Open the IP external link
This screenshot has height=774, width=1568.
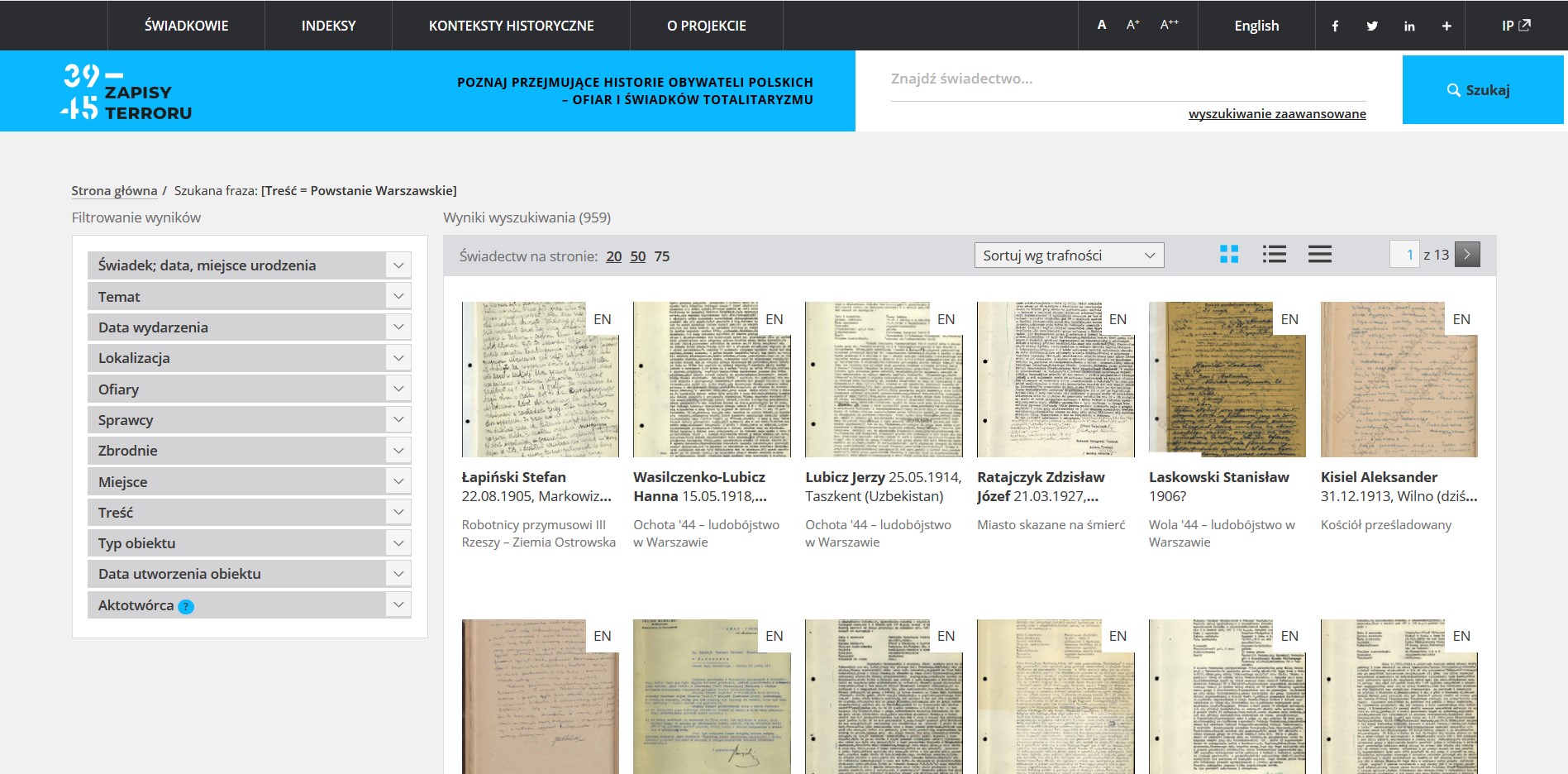(1516, 26)
